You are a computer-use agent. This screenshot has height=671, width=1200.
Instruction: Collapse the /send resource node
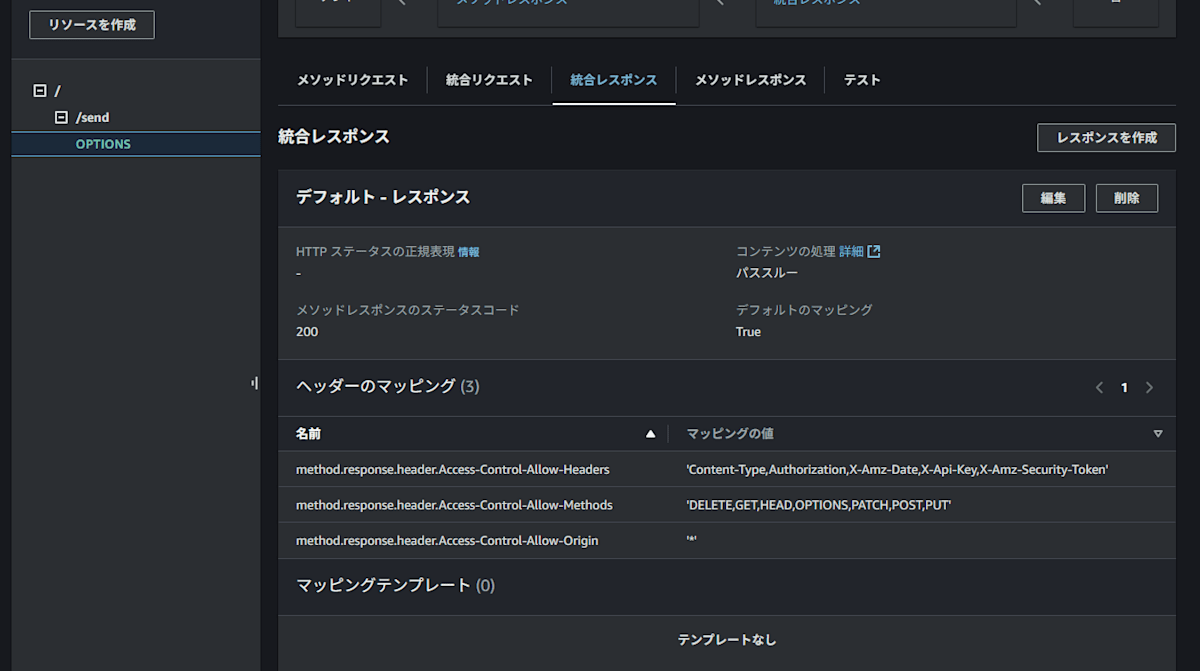(60, 117)
